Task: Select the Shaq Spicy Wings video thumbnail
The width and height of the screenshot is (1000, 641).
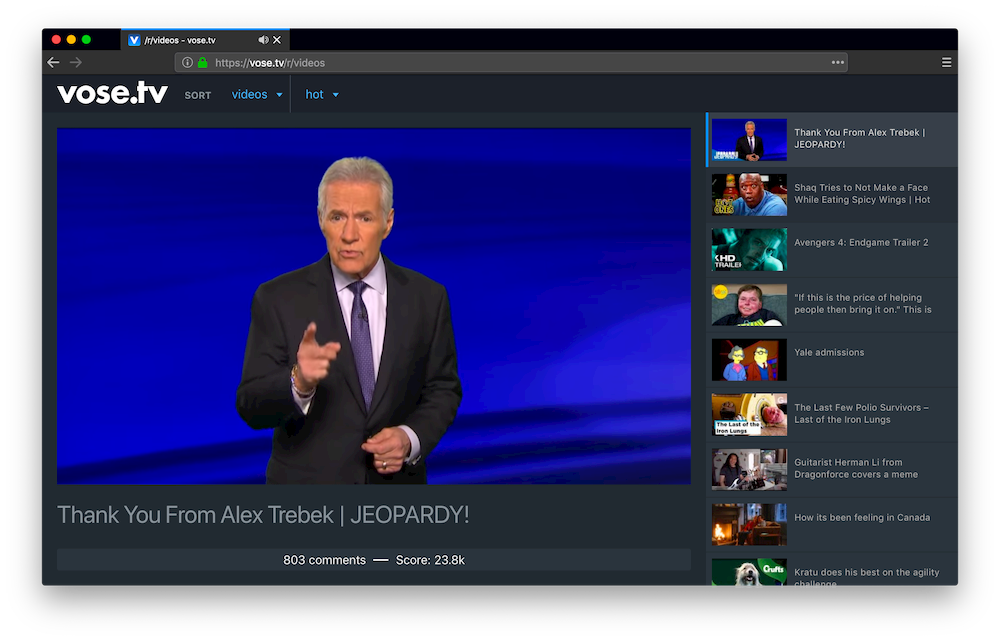Action: 749,195
